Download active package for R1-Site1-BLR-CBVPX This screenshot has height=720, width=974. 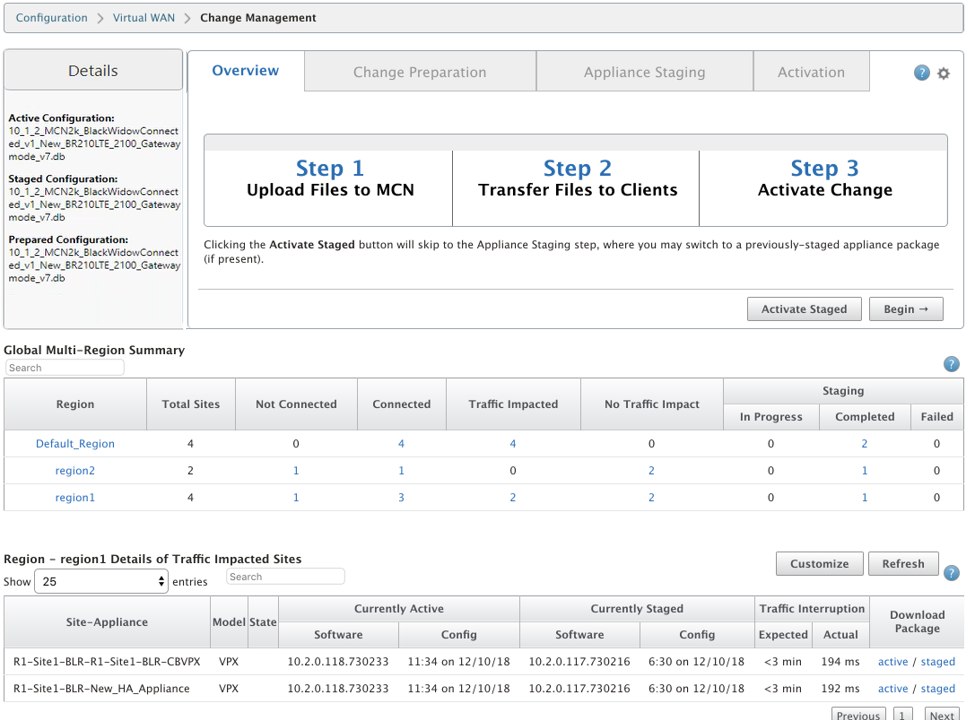pos(893,662)
